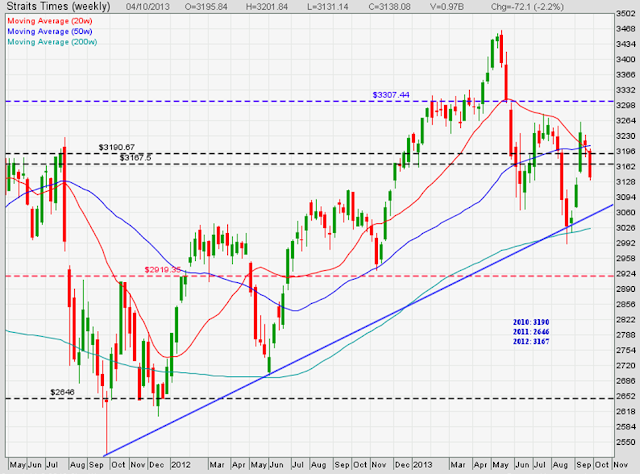640x474 pixels.
Task: Select the red "Moving Average (20w)" legend entry
Action: click(50, 21)
